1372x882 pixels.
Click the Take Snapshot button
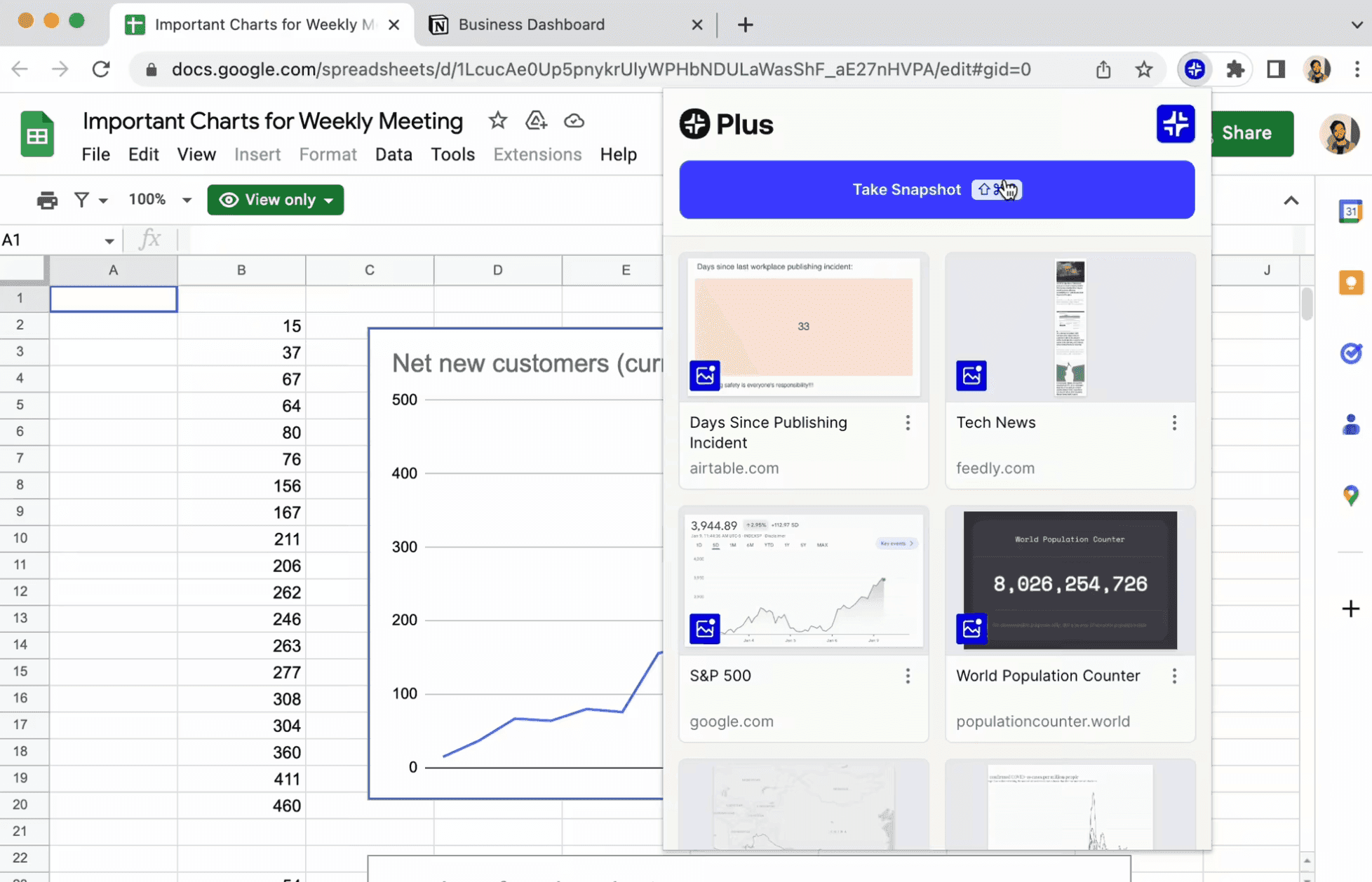pyautogui.click(x=936, y=190)
